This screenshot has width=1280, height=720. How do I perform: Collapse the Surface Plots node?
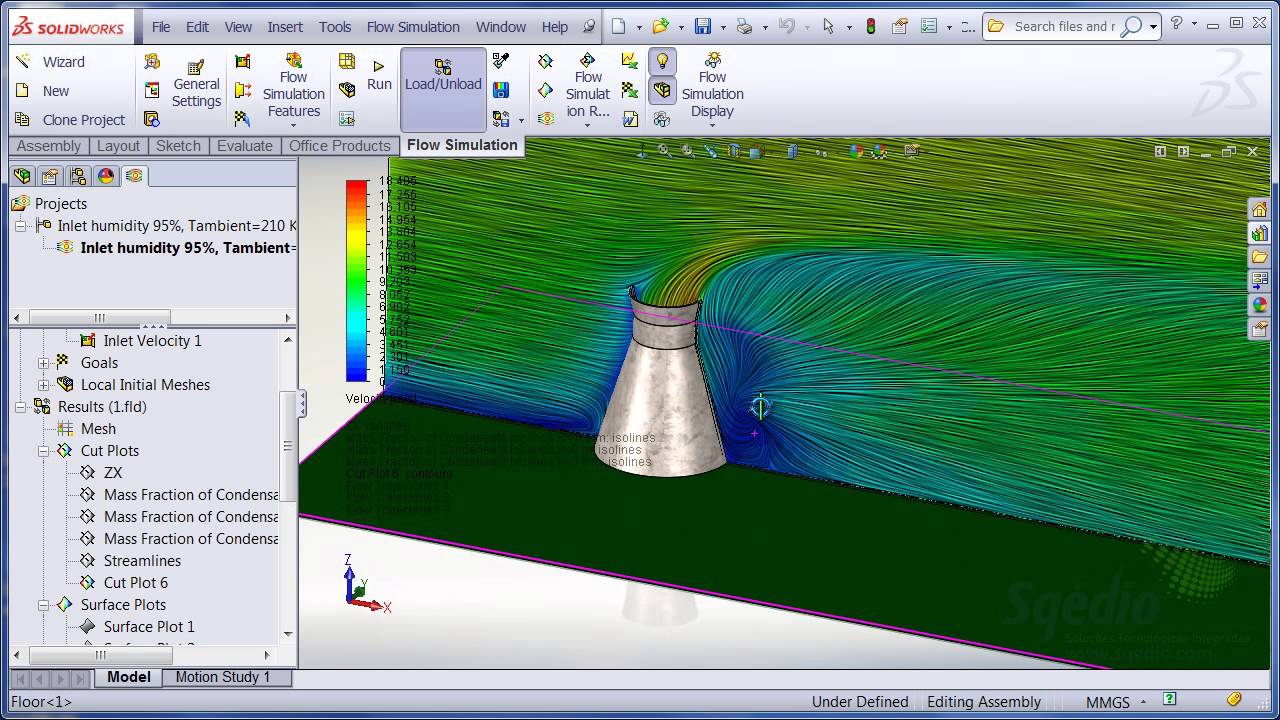tap(44, 605)
